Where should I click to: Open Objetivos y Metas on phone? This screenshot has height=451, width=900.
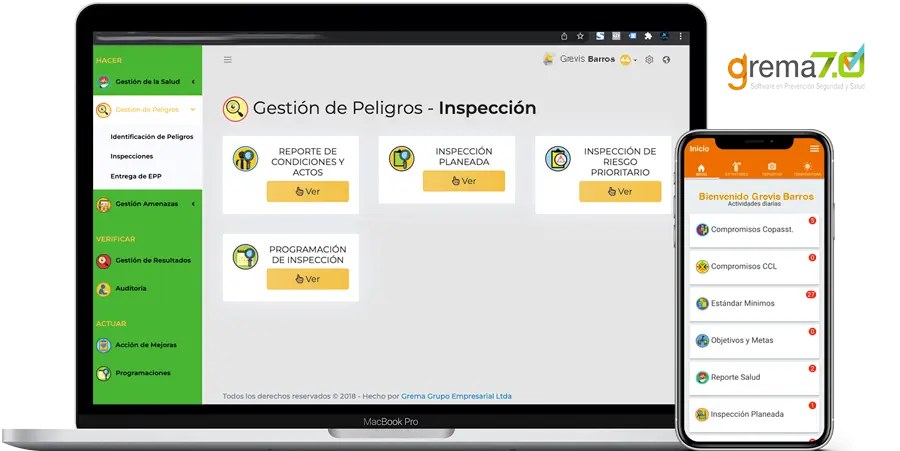point(754,340)
